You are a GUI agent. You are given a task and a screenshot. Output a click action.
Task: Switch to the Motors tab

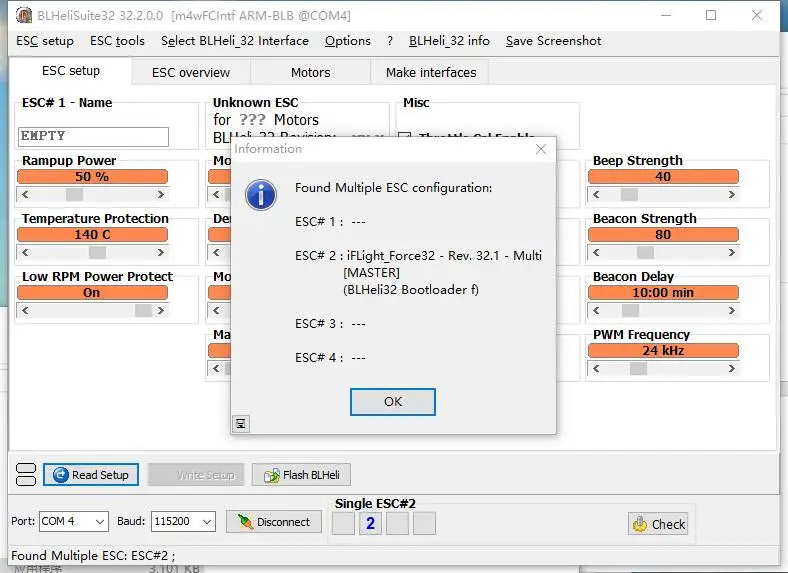311,72
